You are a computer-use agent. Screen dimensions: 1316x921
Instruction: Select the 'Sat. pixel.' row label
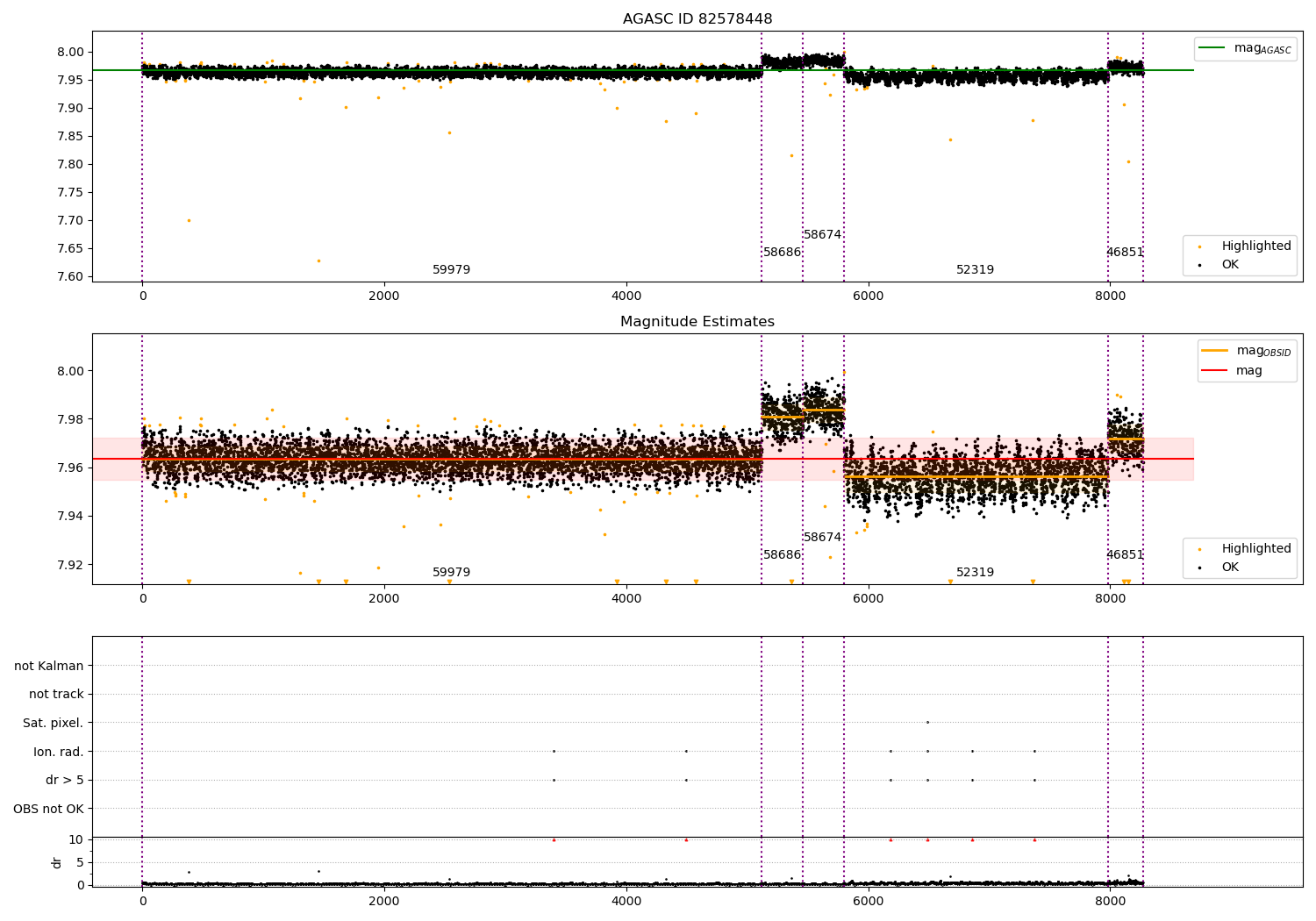pos(54,724)
